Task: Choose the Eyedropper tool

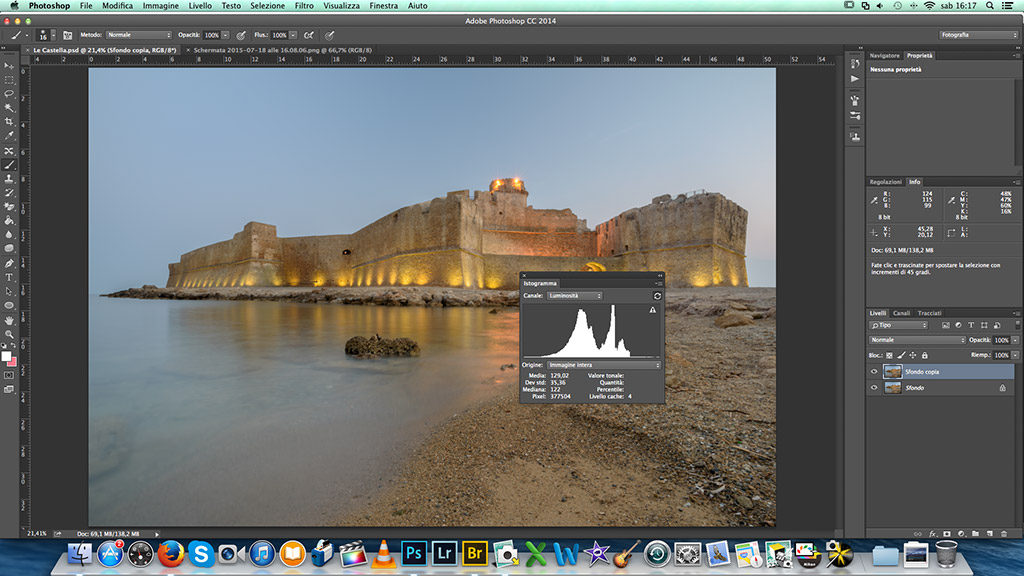Action: (x=9, y=136)
